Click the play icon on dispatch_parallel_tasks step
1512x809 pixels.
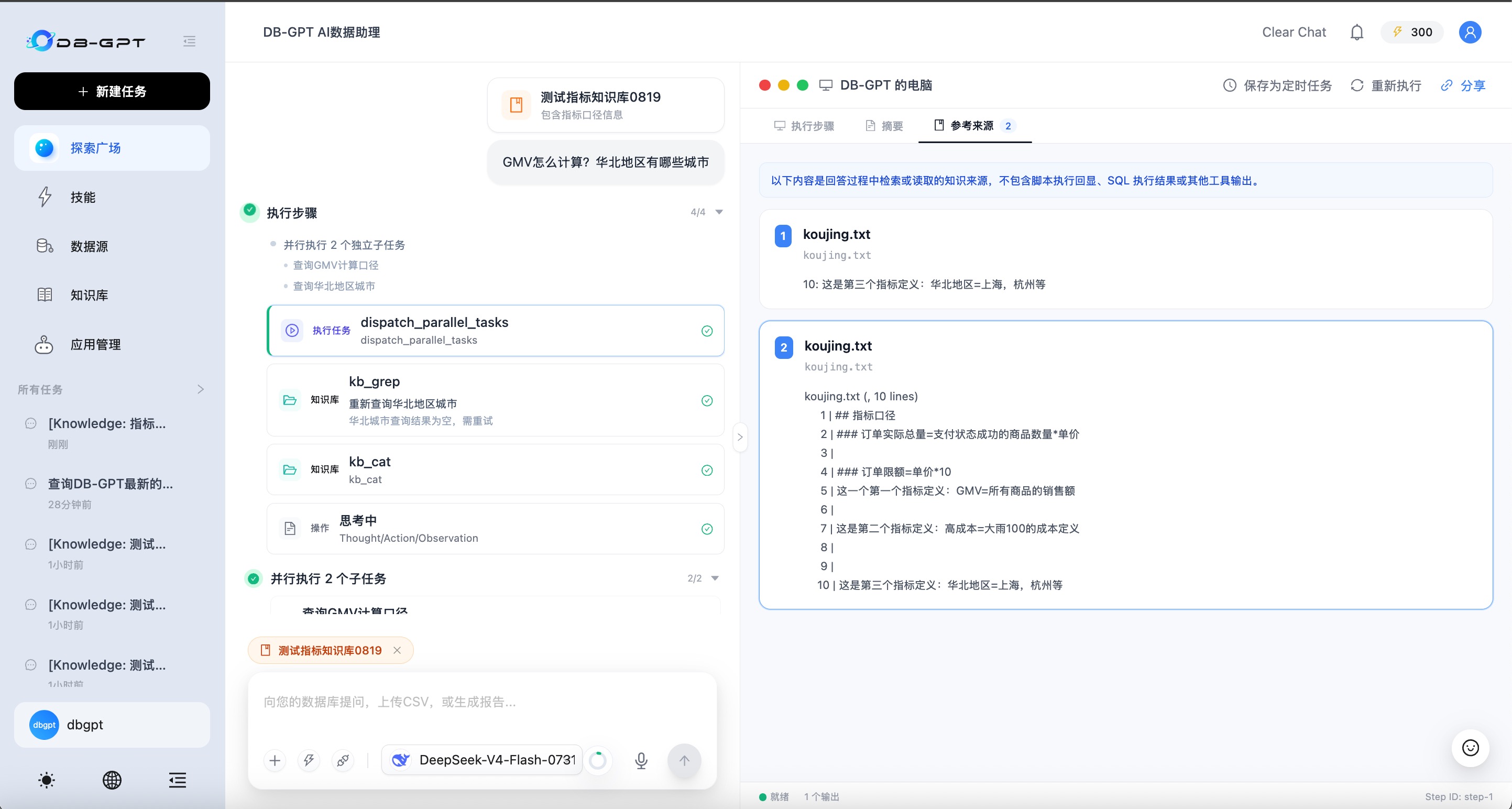click(x=292, y=331)
